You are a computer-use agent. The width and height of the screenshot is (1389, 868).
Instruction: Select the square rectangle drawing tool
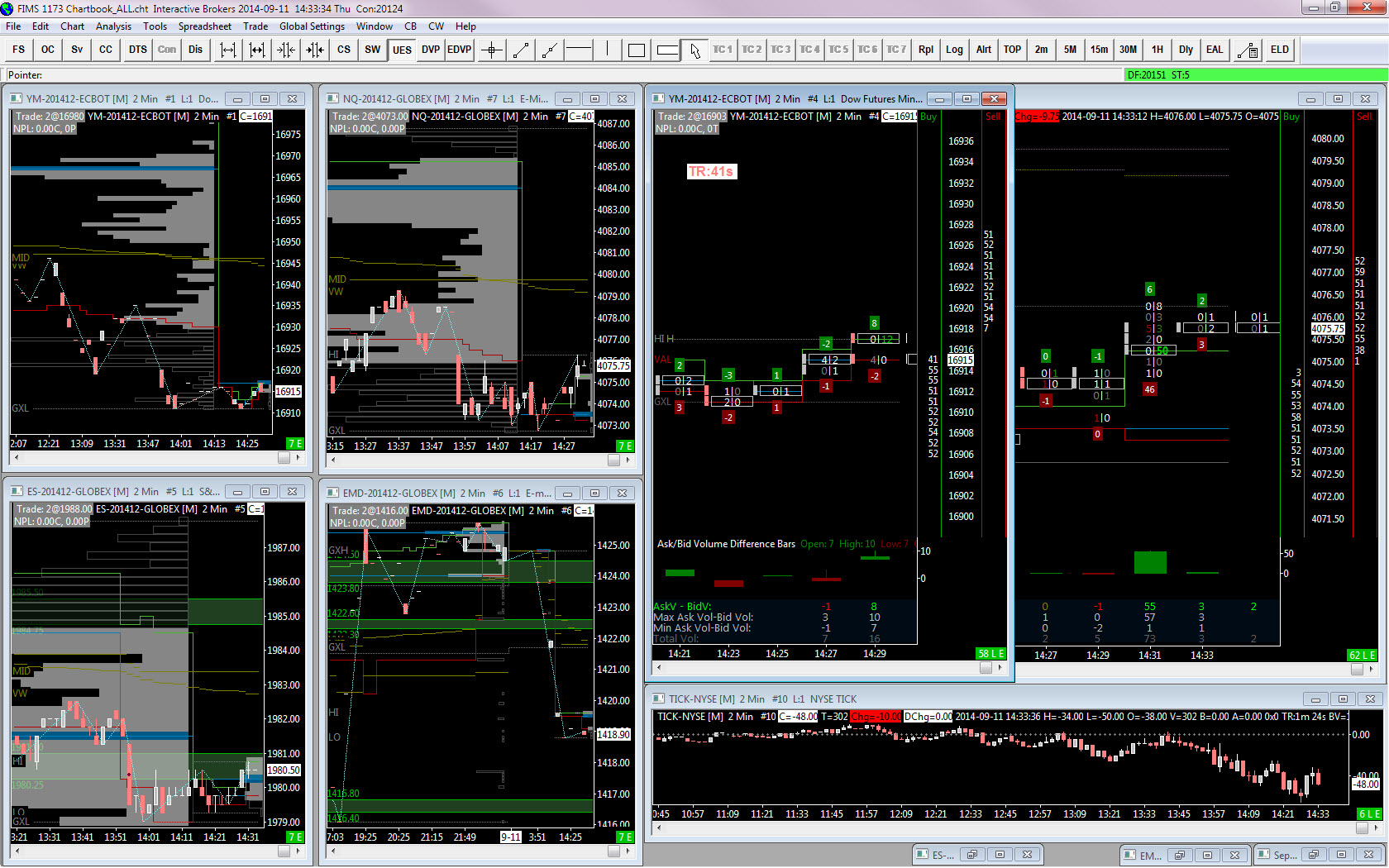click(x=637, y=50)
